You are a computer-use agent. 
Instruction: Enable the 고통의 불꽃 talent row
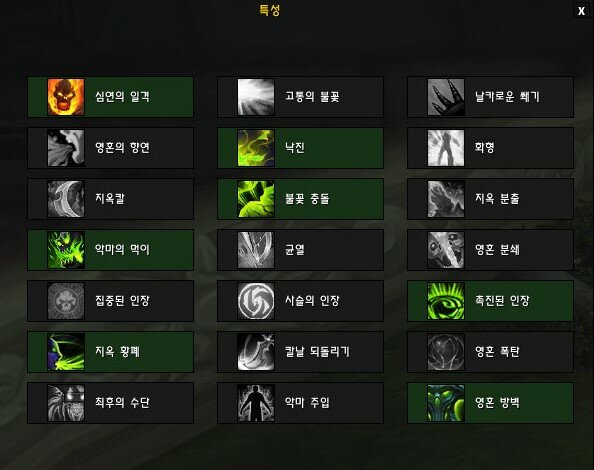300,97
